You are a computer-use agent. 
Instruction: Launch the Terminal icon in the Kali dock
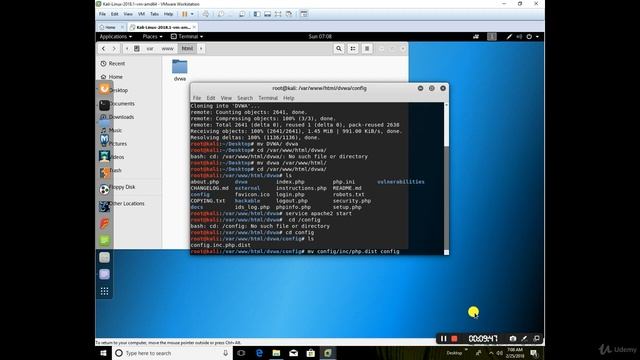tap(104, 105)
